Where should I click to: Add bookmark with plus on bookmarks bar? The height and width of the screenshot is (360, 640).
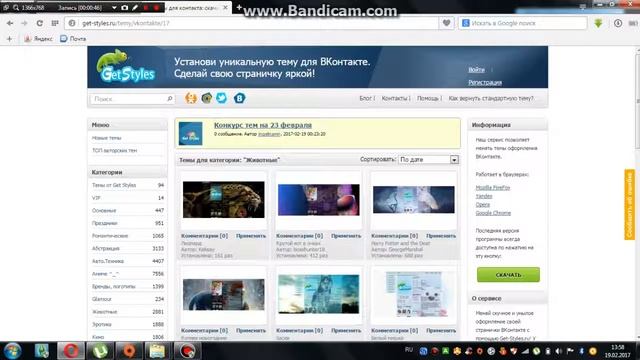[x=9, y=39]
